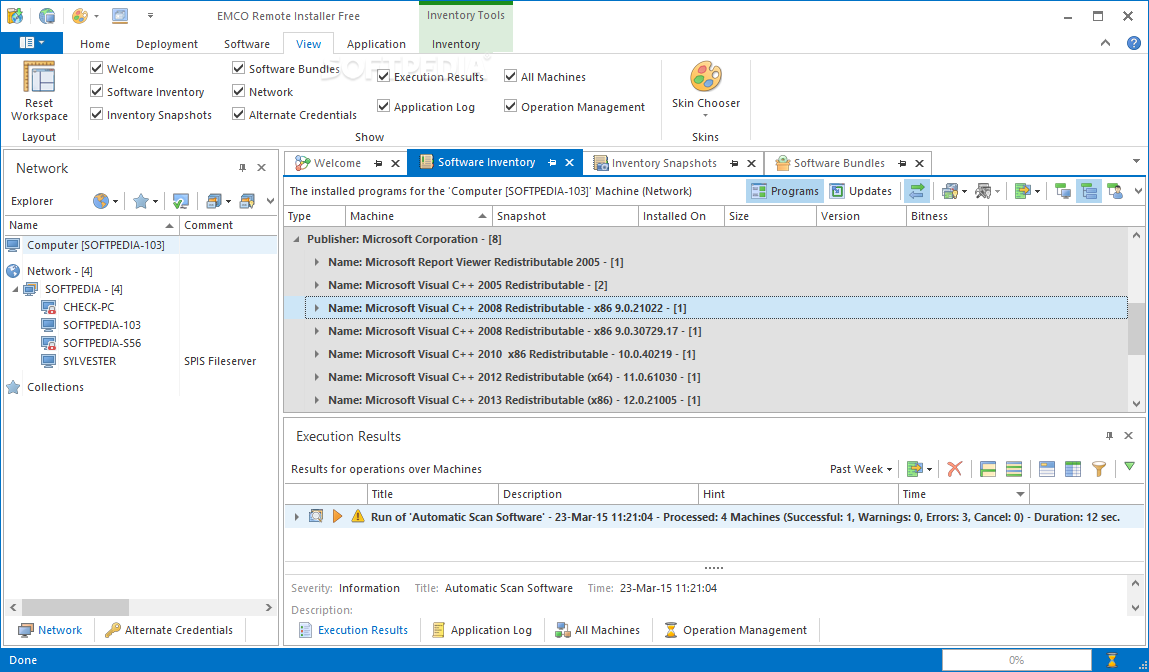Viewport: 1149px width, 672px height.
Task: Open the Past Week period dropdown
Action: coord(860,469)
